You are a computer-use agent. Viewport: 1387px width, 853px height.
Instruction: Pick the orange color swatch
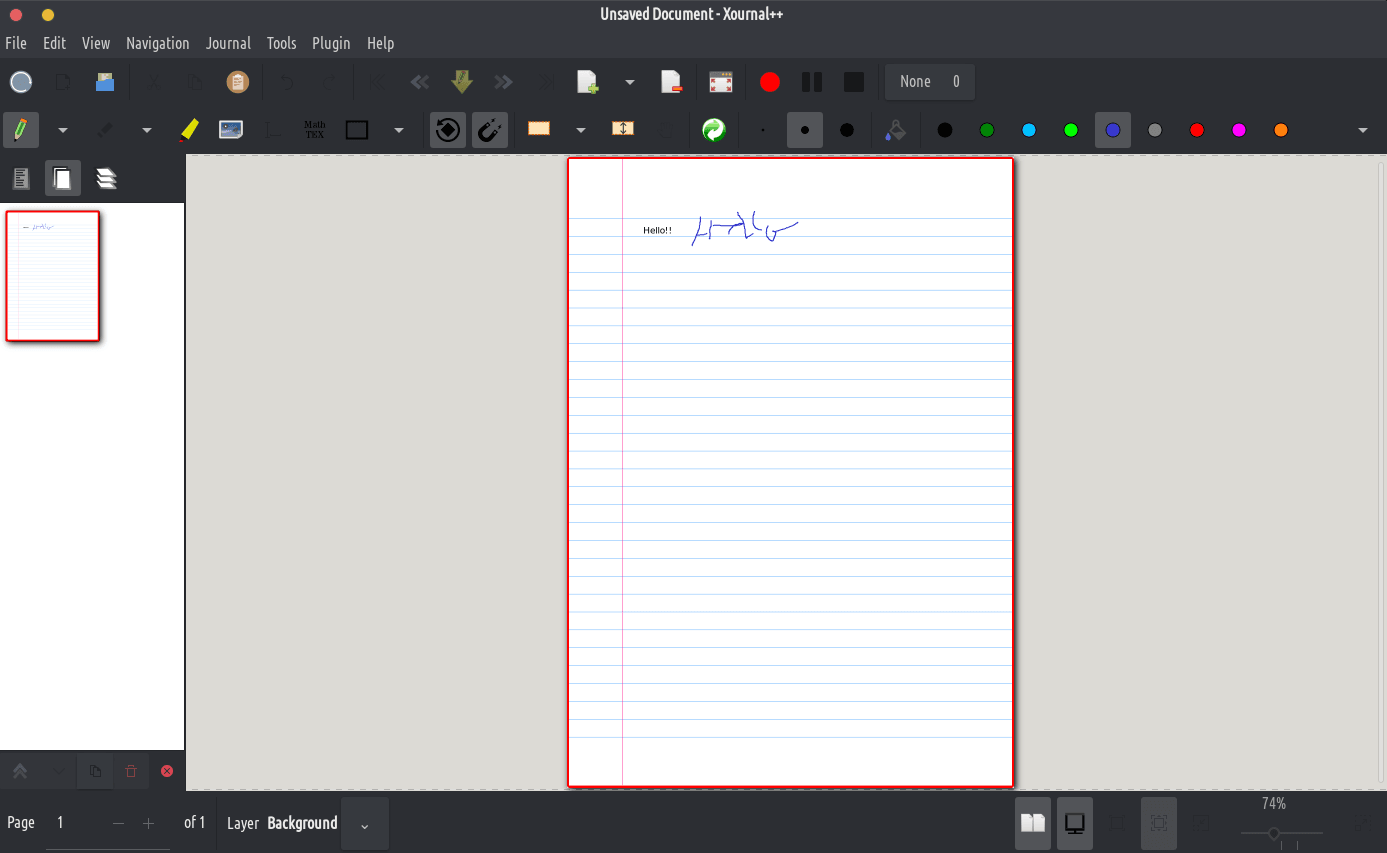pos(1281,130)
